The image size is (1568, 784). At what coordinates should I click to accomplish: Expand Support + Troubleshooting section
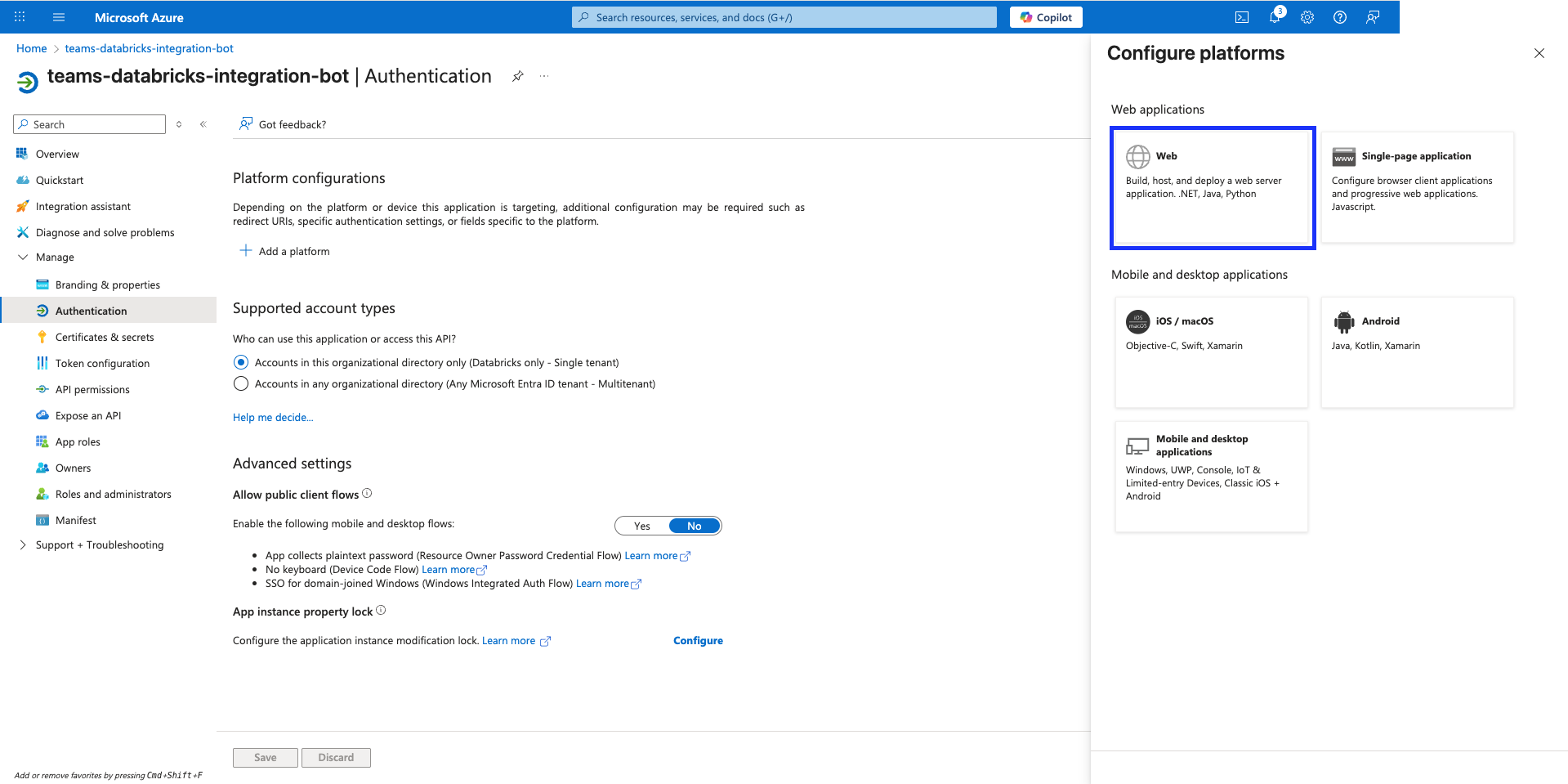[23, 544]
